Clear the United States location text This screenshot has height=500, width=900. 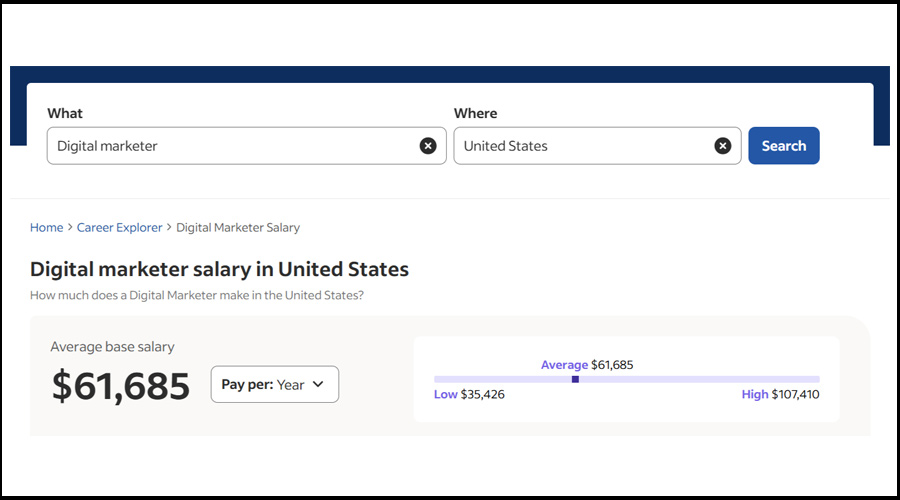[x=722, y=146]
